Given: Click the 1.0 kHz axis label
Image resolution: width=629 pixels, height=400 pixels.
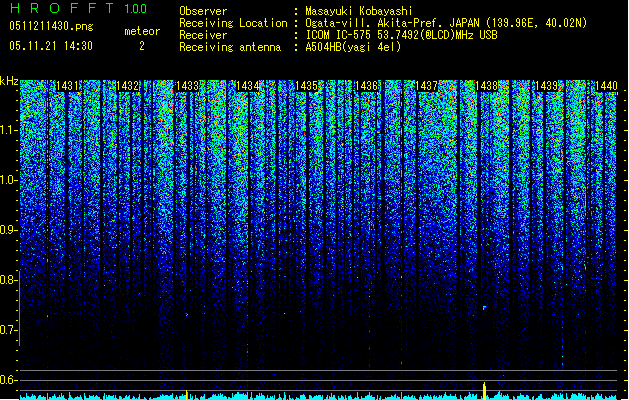Looking at the screenshot, I should pyautogui.click(x=8, y=180).
